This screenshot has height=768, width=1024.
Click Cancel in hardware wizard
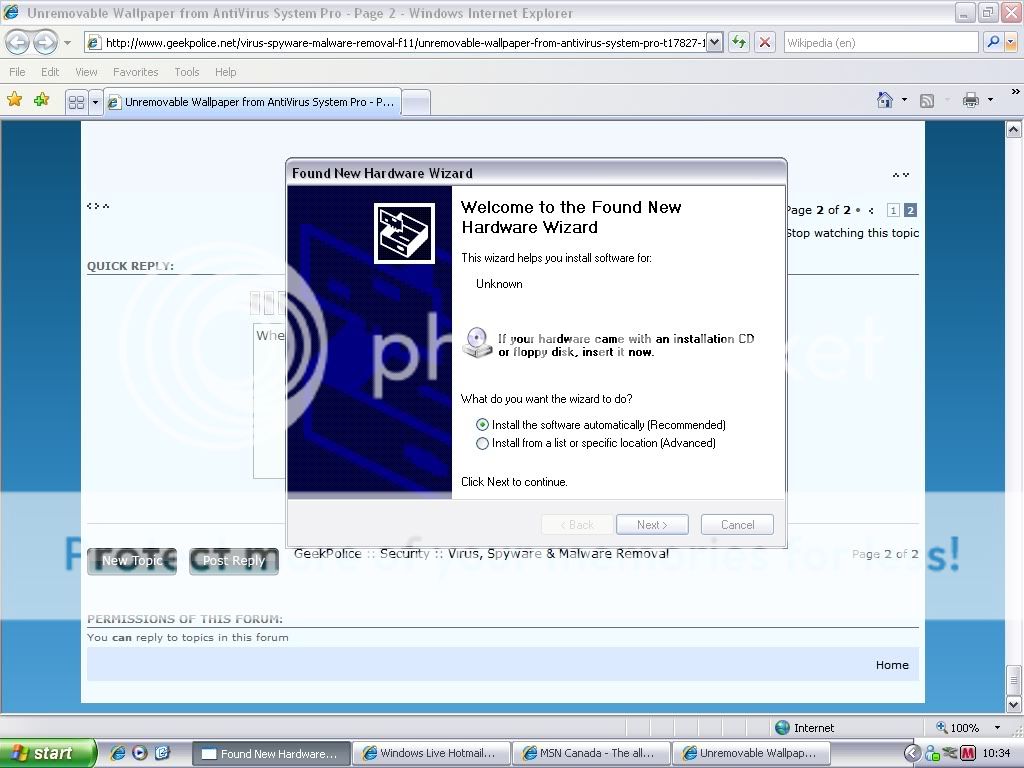(737, 524)
